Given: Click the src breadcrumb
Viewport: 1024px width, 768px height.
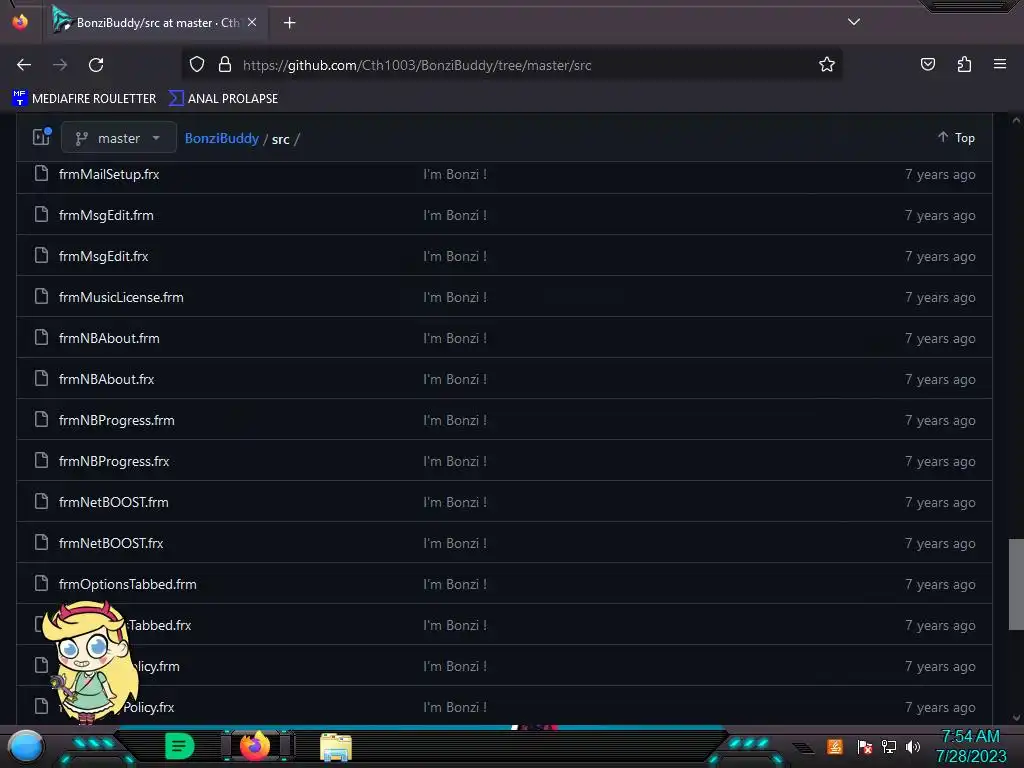Looking at the screenshot, I should click(280, 139).
